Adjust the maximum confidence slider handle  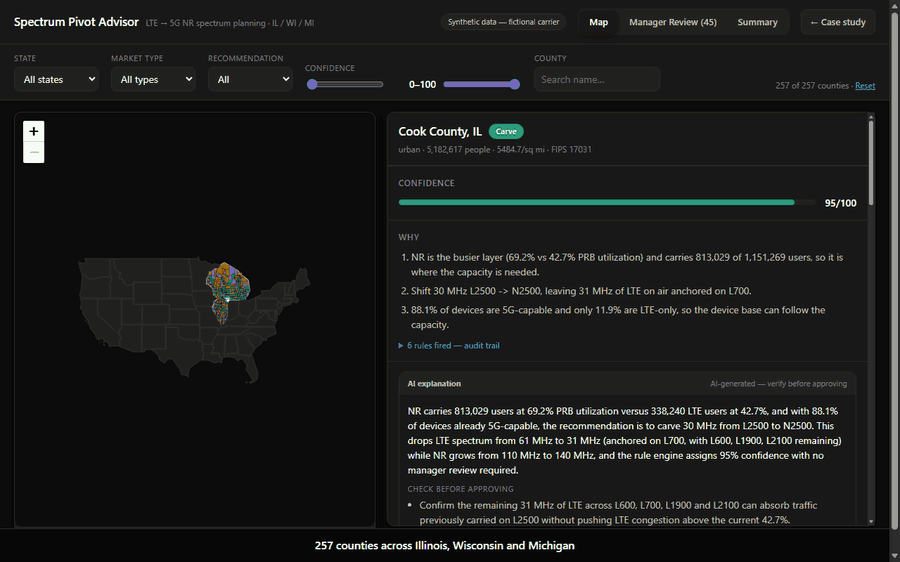(515, 84)
